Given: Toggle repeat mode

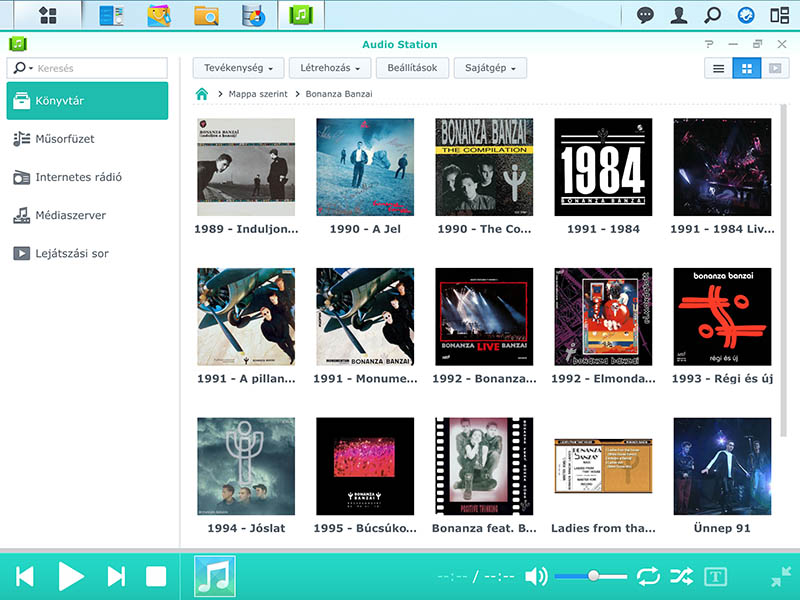Looking at the screenshot, I should pos(647,576).
